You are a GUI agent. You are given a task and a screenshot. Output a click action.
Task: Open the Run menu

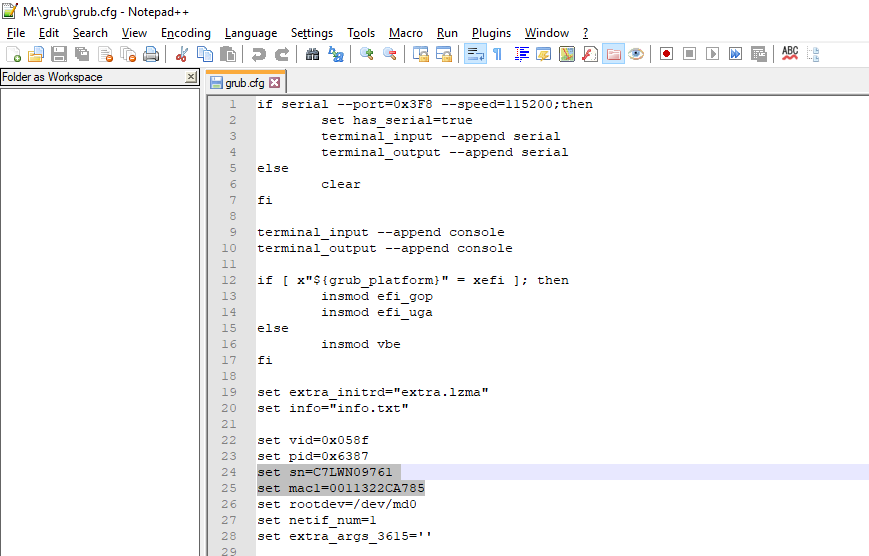click(447, 33)
